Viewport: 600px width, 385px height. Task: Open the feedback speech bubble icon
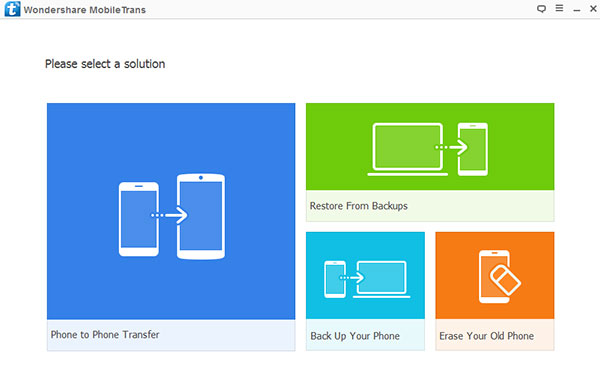coord(541,8)
